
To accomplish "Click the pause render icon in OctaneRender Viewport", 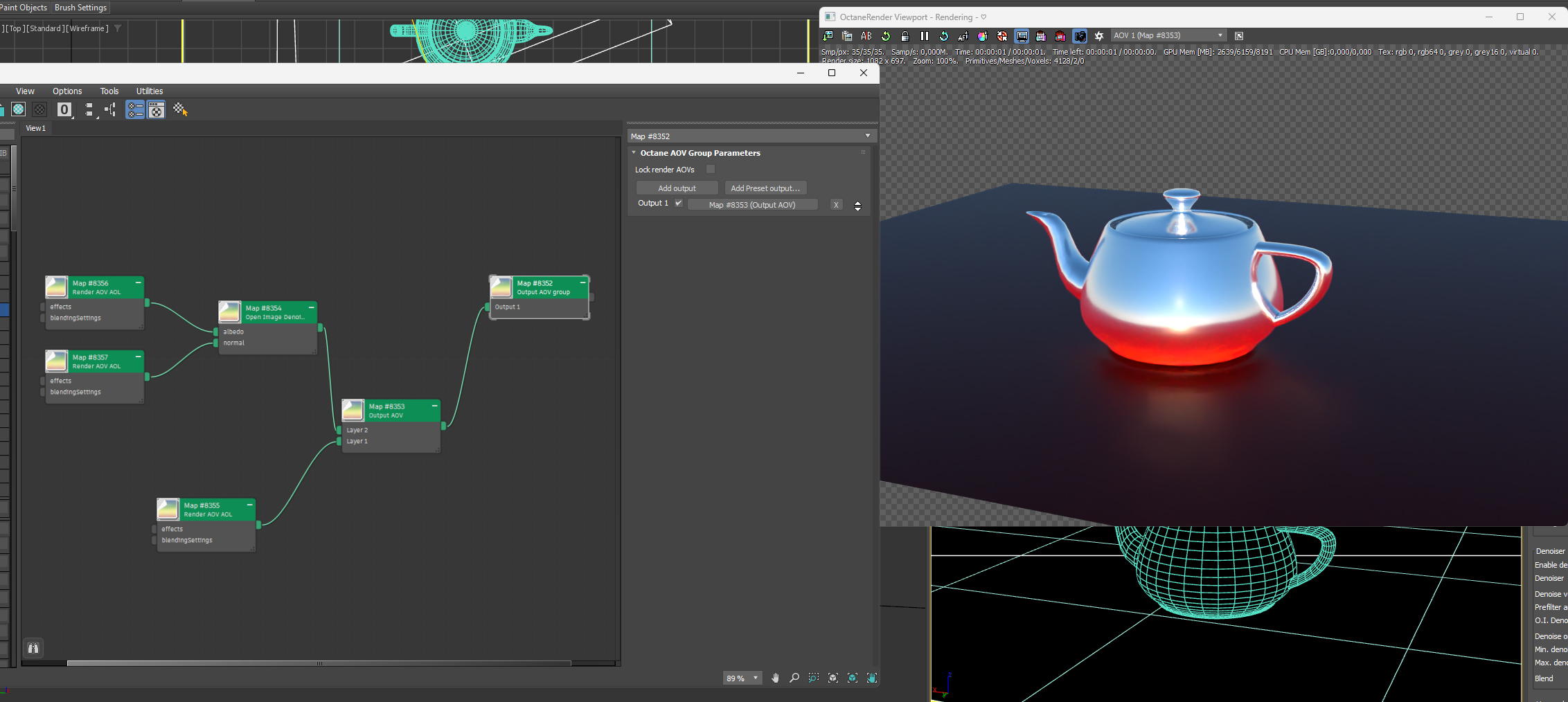I will (925, 36).
